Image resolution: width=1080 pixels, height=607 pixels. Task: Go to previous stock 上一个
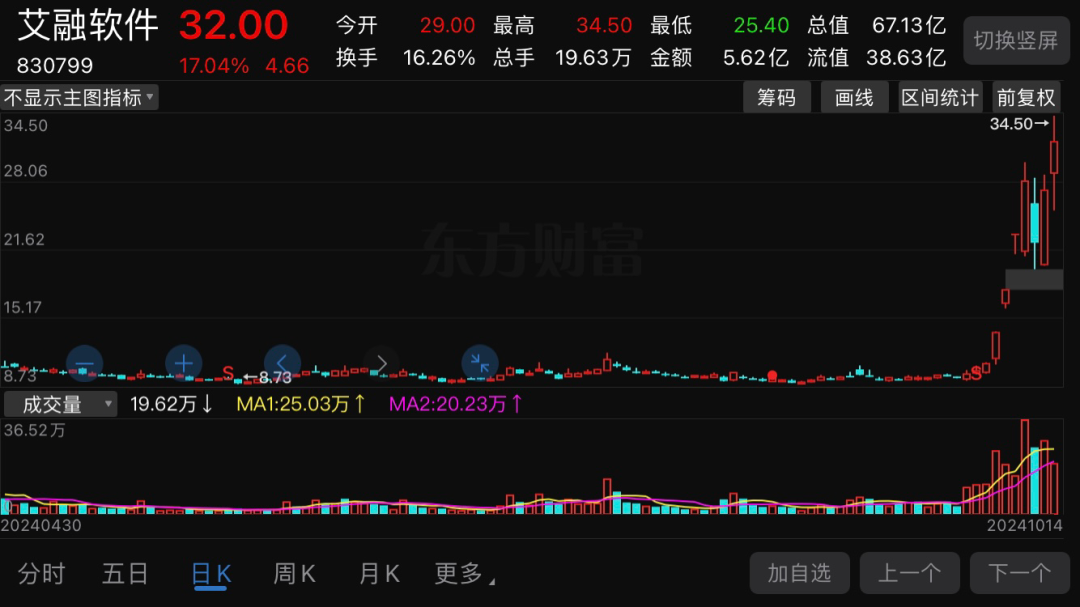pyautogui.click(x=909, y=573)
